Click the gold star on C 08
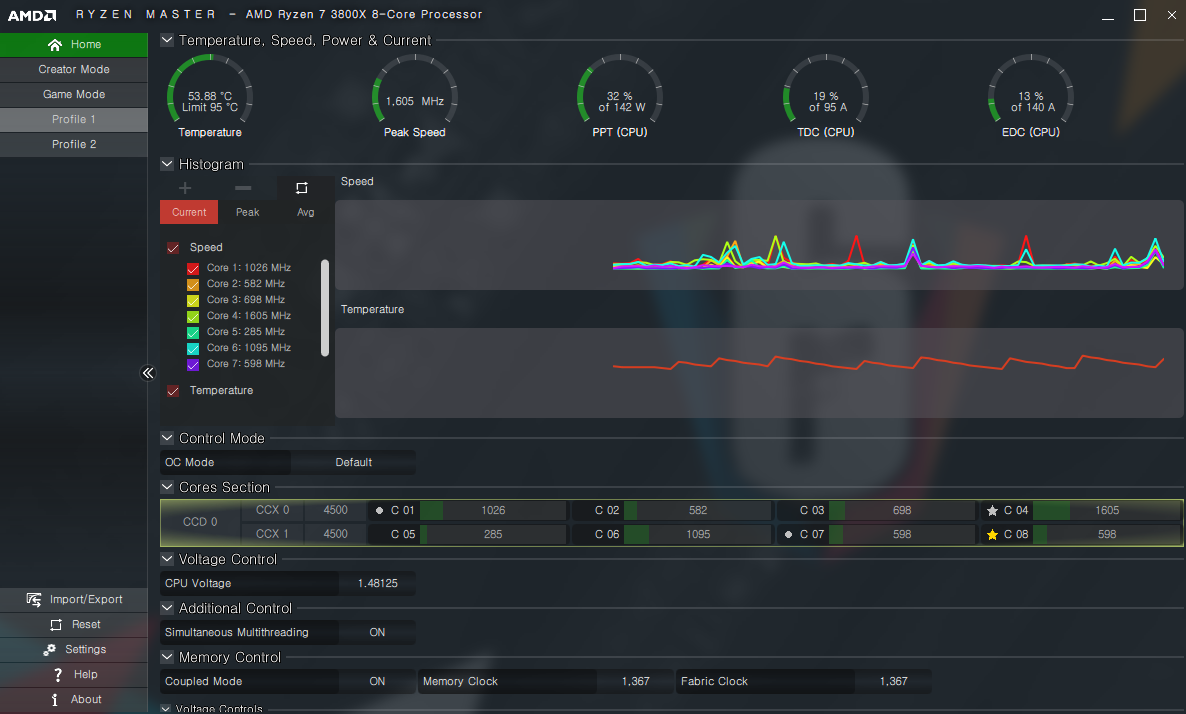This screenshot has height=714, width=1186. [992, 535]
